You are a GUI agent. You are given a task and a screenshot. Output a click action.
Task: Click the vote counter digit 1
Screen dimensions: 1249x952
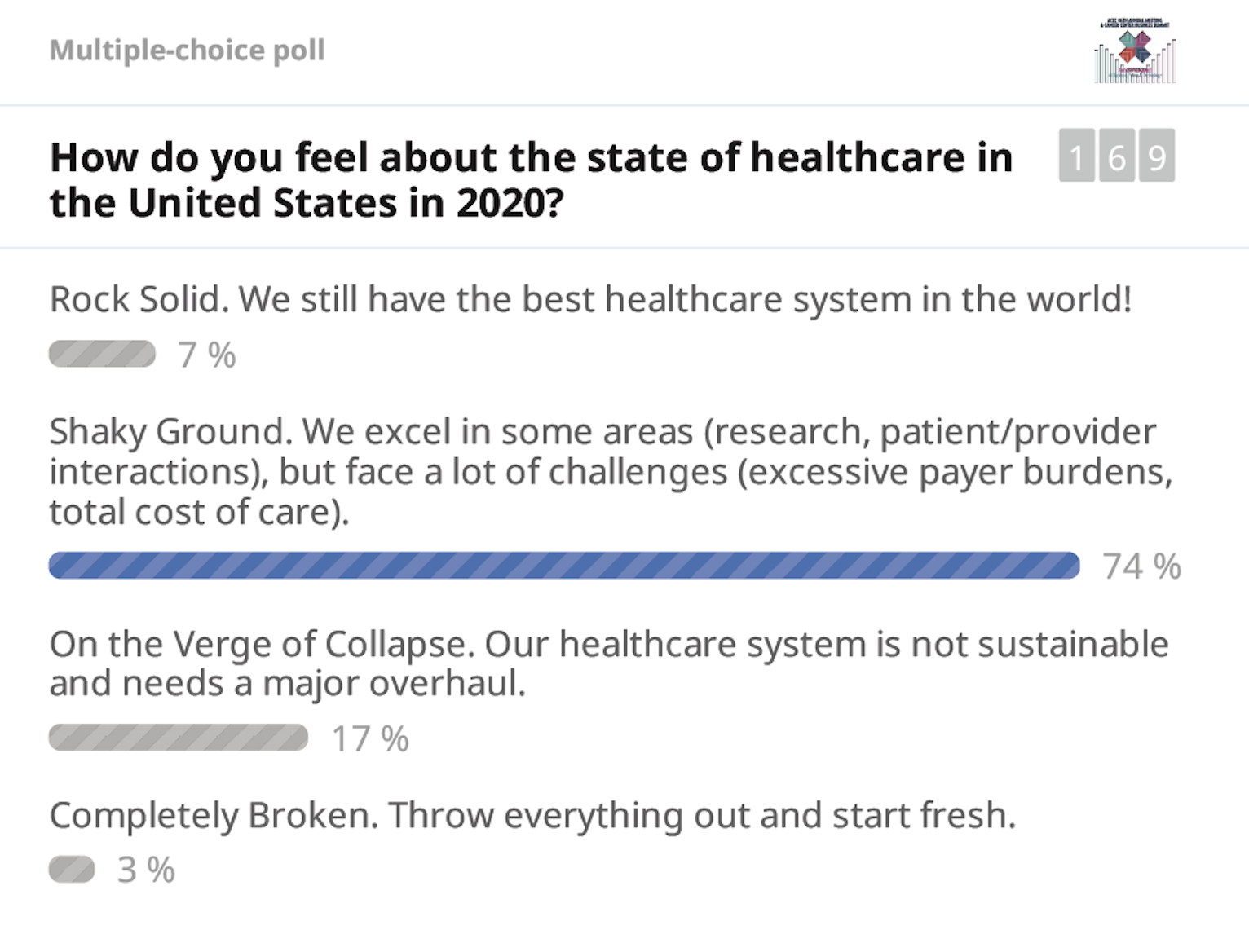coord(1076,155)
